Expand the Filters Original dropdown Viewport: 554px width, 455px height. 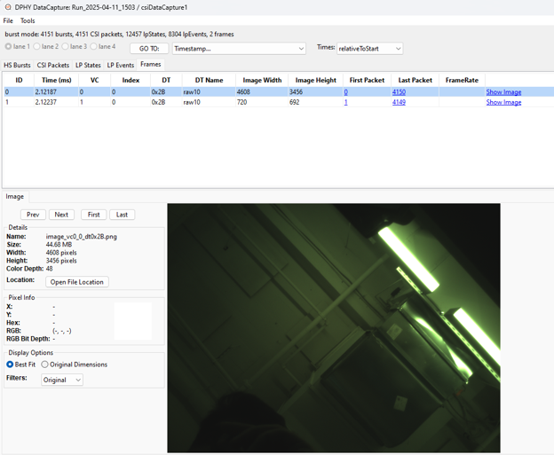click(x=62, y=380)
